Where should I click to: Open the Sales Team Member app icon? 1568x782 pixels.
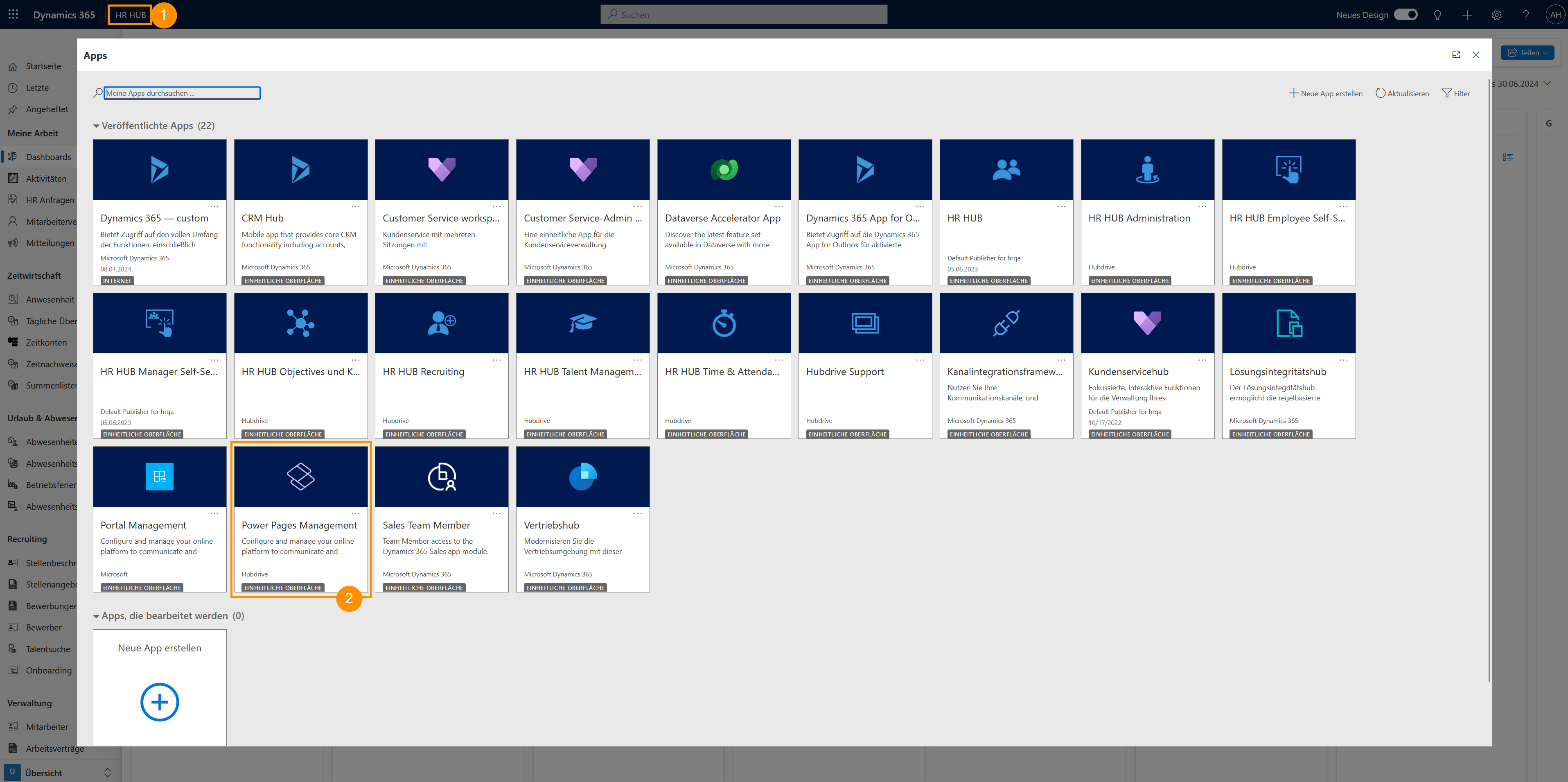pyautogui.click(x=442, y=476)
